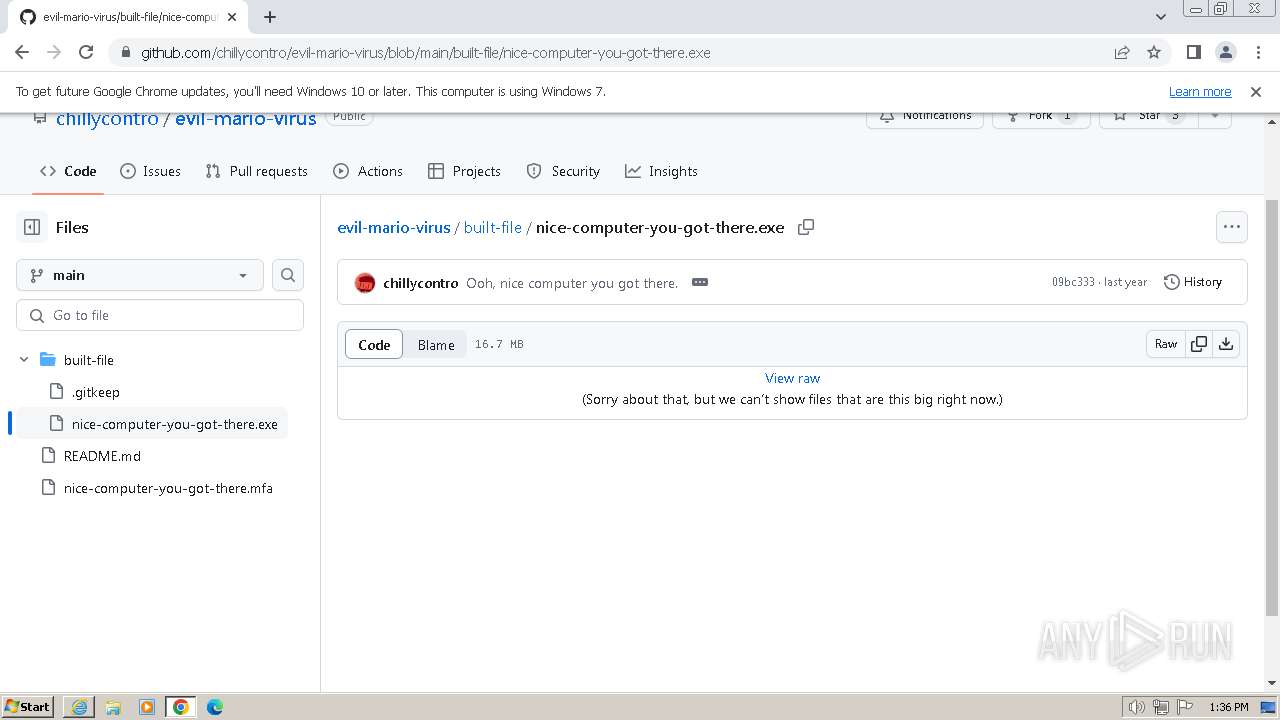Viewport: 1280px width, 720px height.
Task: Select the Code view toggle
Action: pos(374,344)
